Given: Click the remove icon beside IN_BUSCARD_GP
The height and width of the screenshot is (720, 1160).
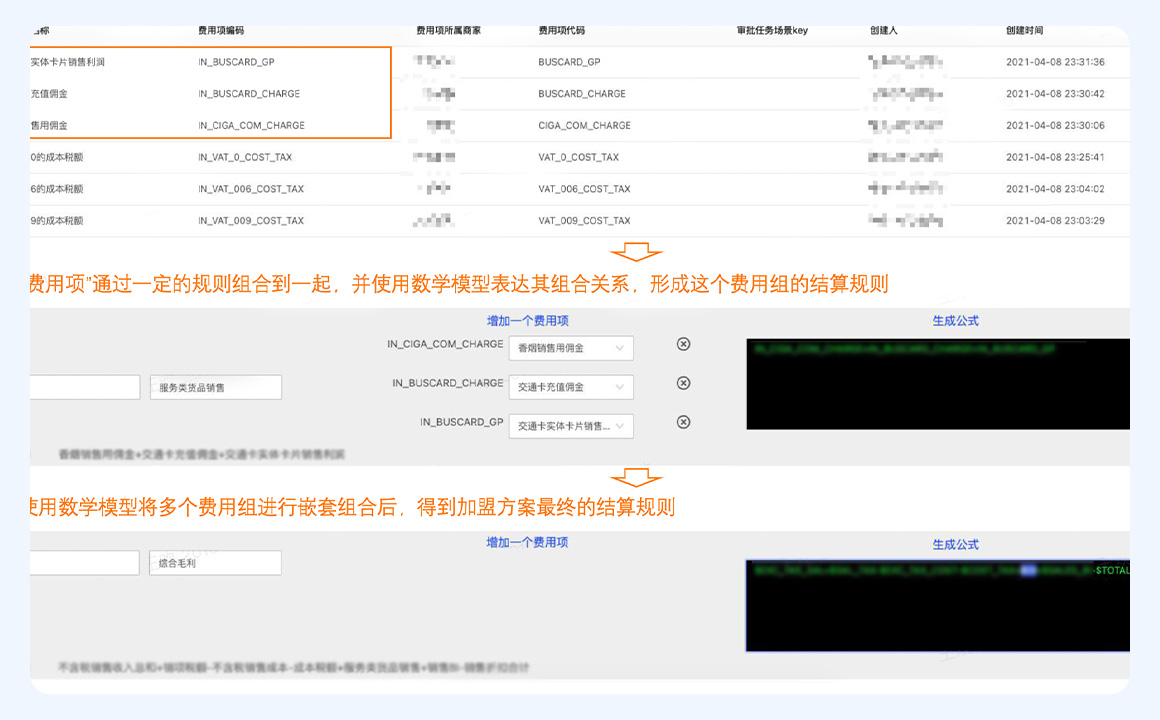Looking at the screenshot, I should (x=683, y=422).
